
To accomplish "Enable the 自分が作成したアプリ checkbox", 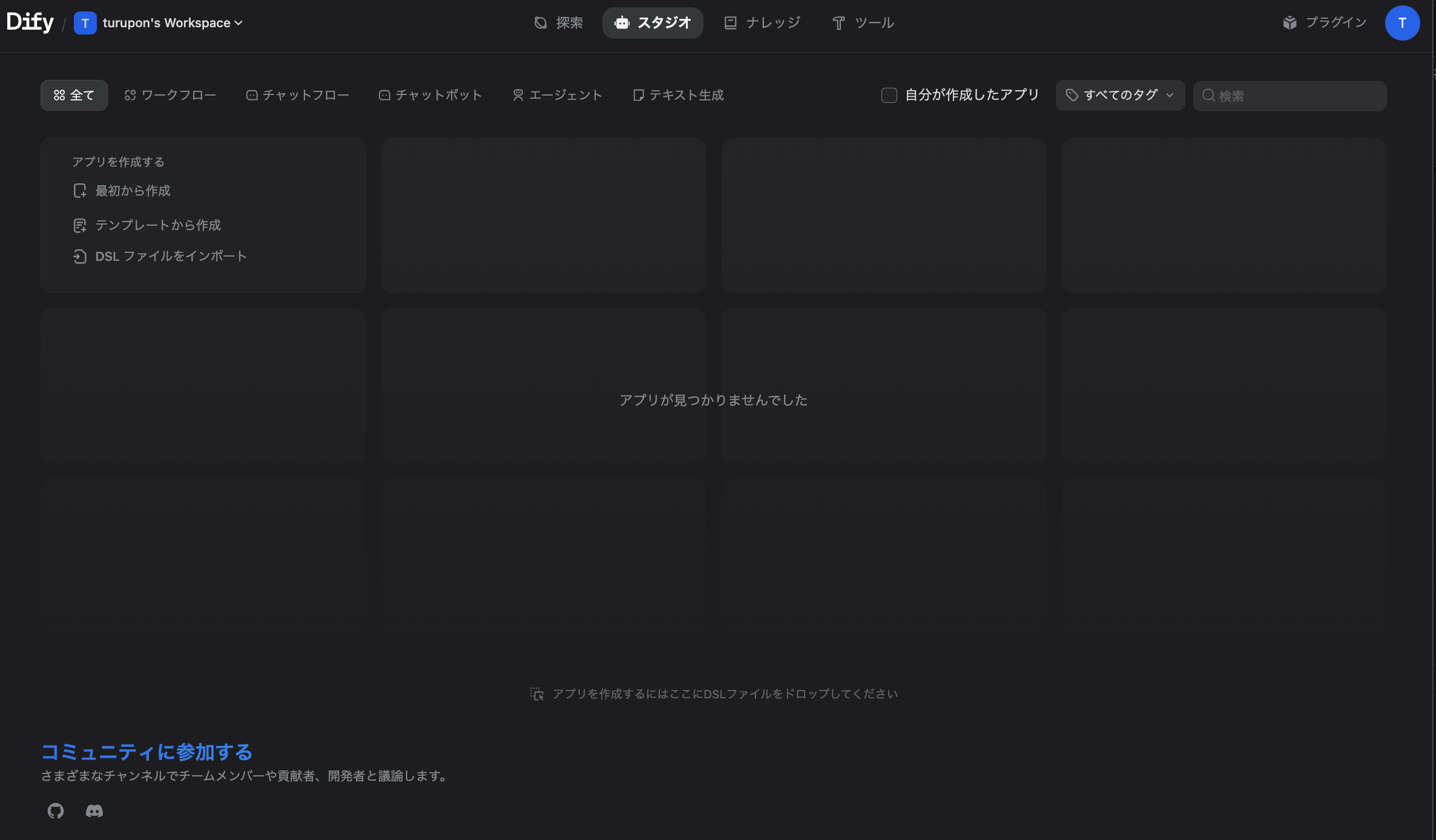I will click(889, 95).
